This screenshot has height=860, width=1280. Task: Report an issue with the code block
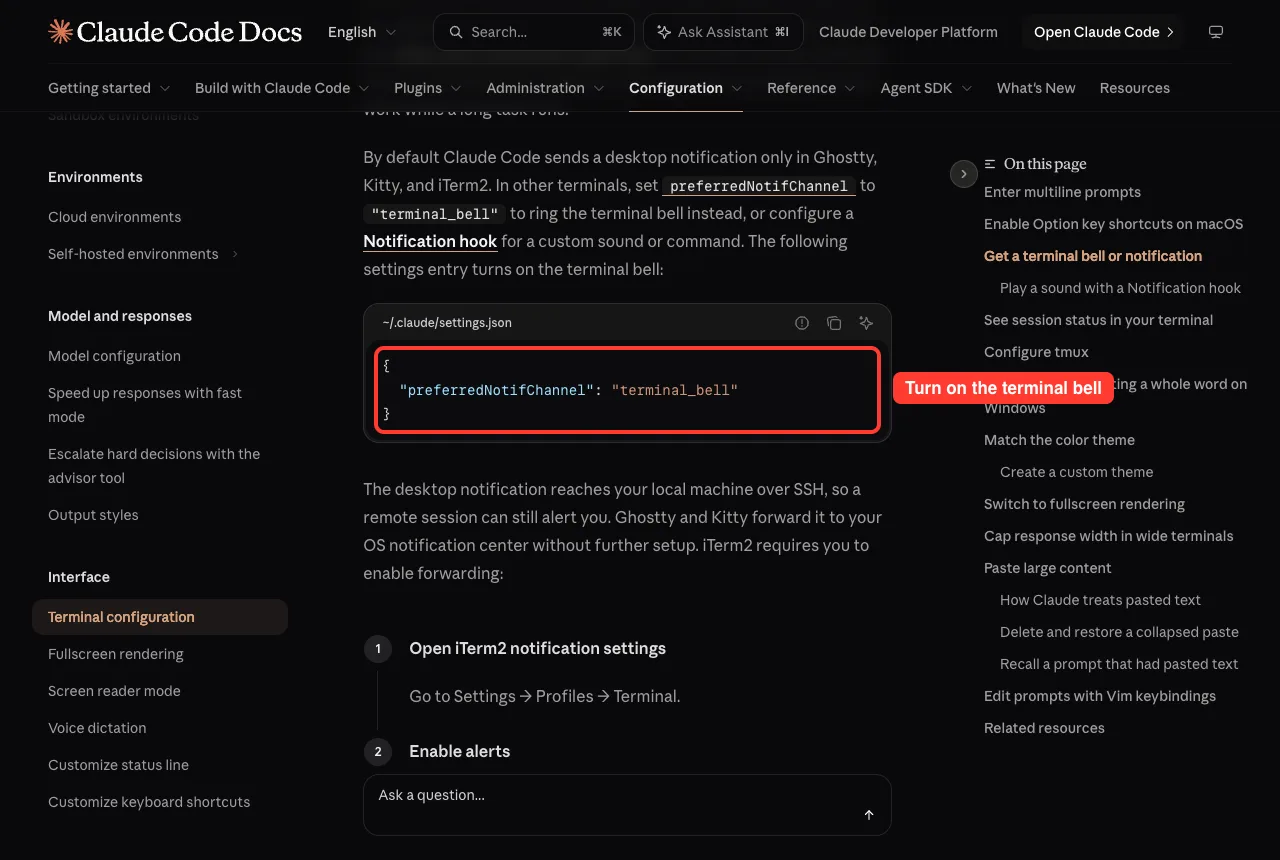coord(802,323)
